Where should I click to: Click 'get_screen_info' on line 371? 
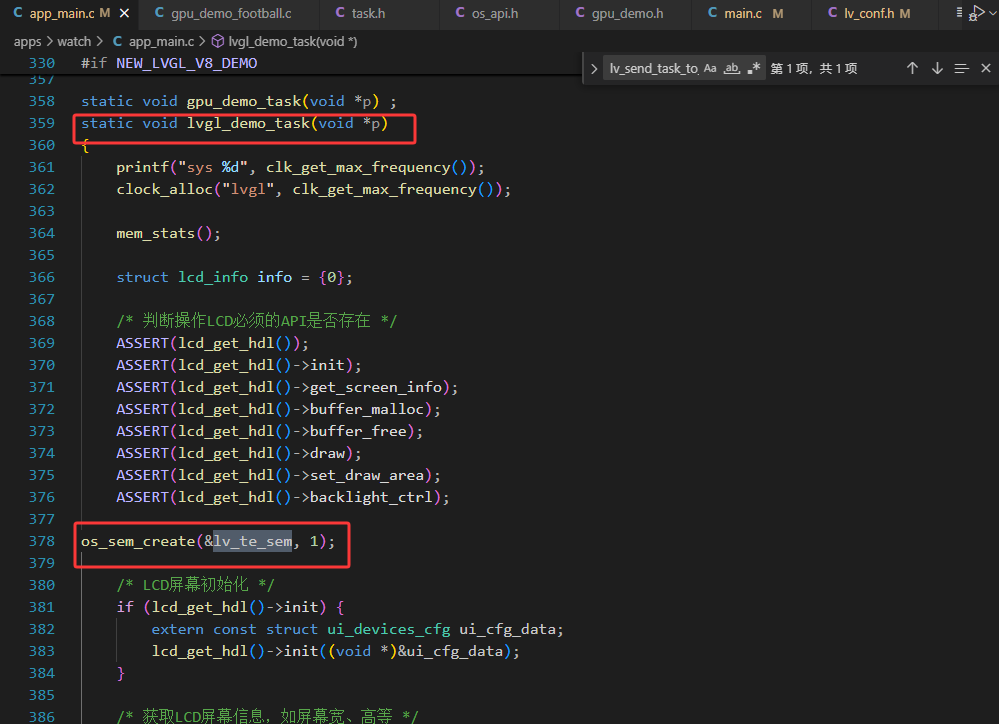(376, 387)
